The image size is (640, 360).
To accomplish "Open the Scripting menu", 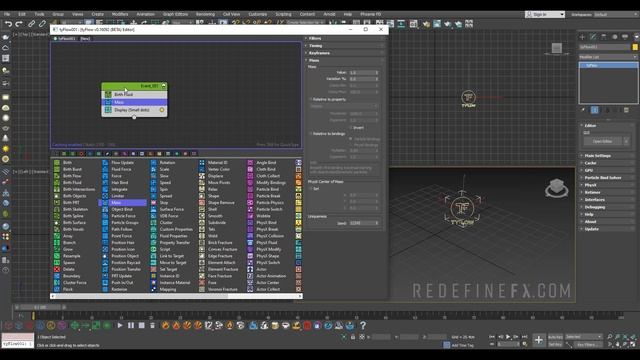I will click(x=283, y=14).
